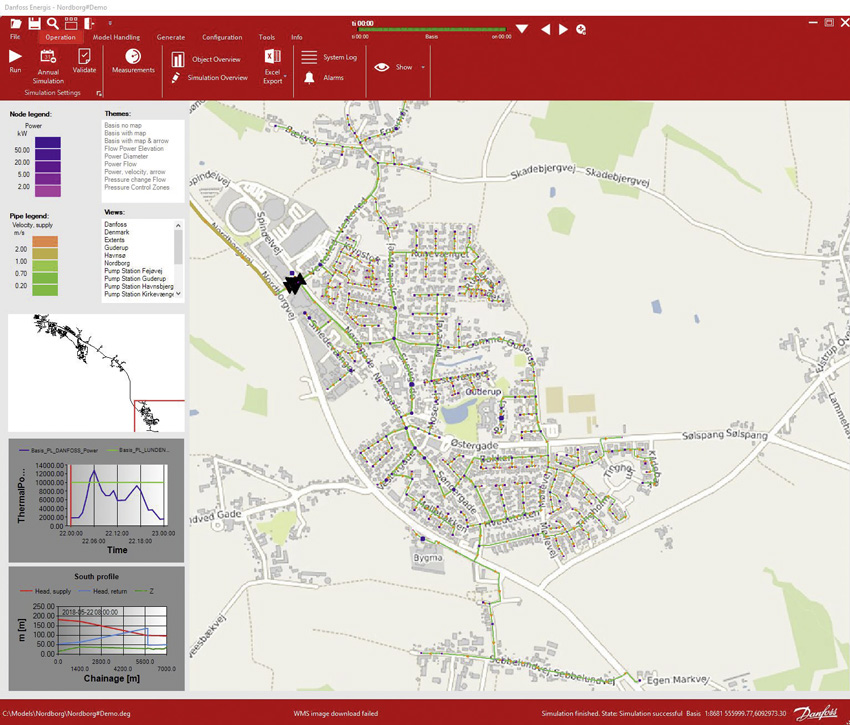Choose 'Basis with map' theme
Screen dimensions: 850x725
125,133
